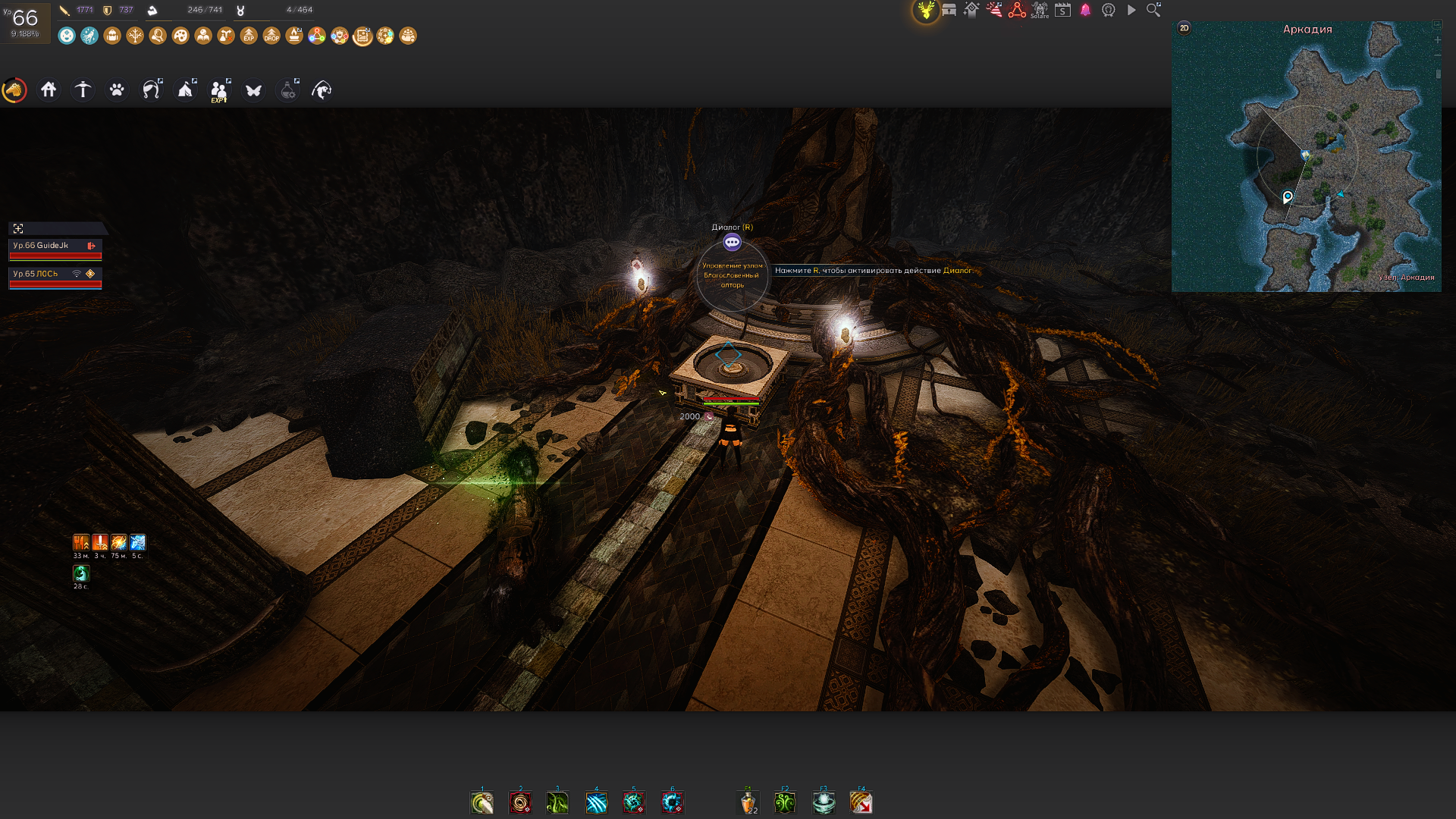This screenshot has height=819, width=1456.
Task: Click the orange EXP boost icon
Action: coord(249,36)
